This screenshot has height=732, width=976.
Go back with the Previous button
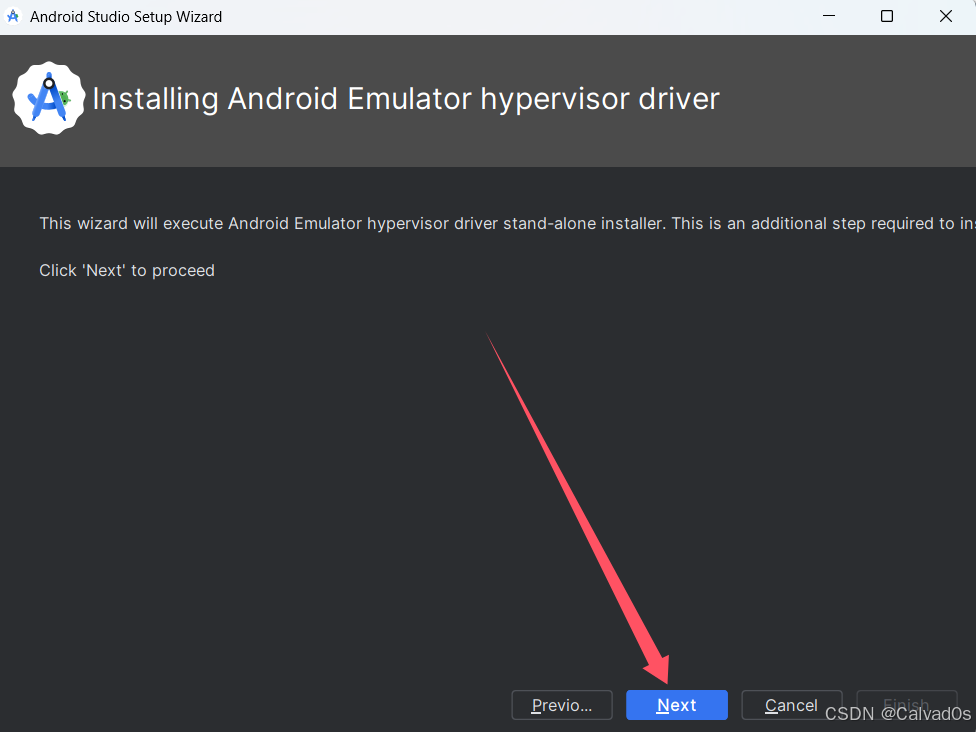click(x=561, y=705)
